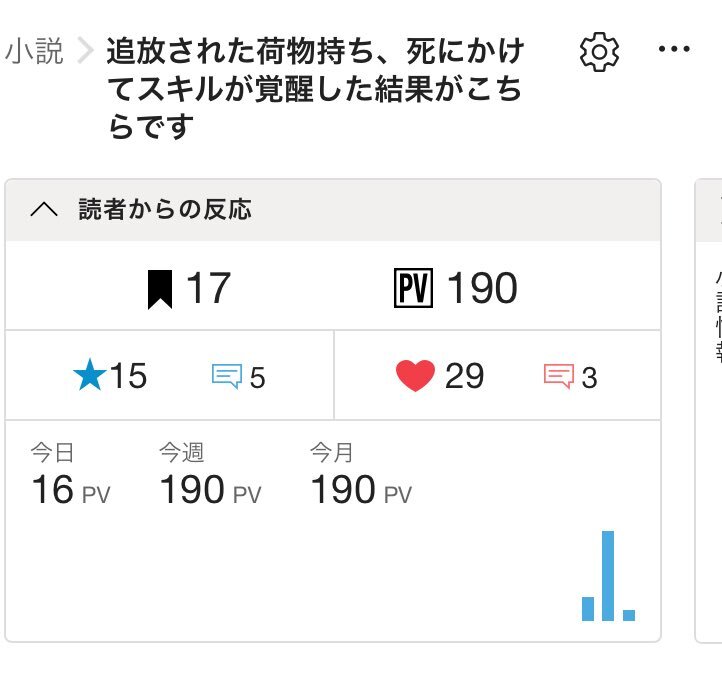Image resolution: width=722 pixels, height=679 pixels.
Task: Click the 読者からの反応 header text
Action: point(165,209)
